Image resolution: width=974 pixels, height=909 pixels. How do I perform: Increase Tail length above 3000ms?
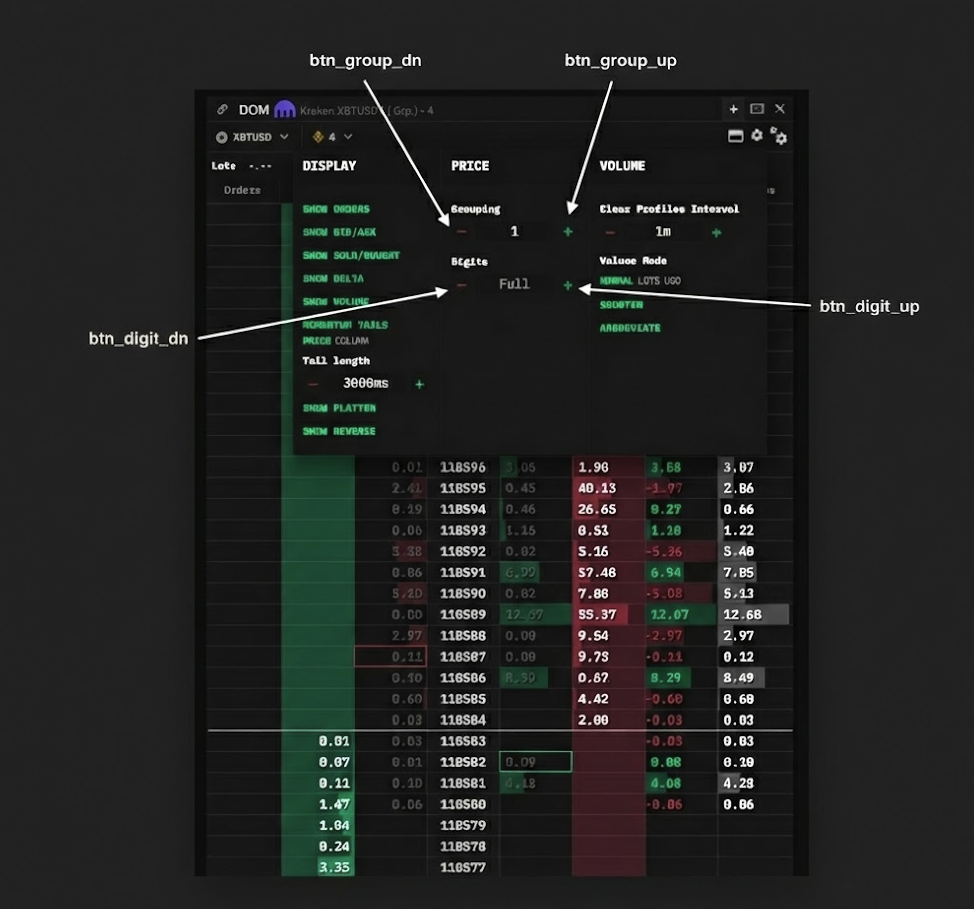[x=419, y=384]
